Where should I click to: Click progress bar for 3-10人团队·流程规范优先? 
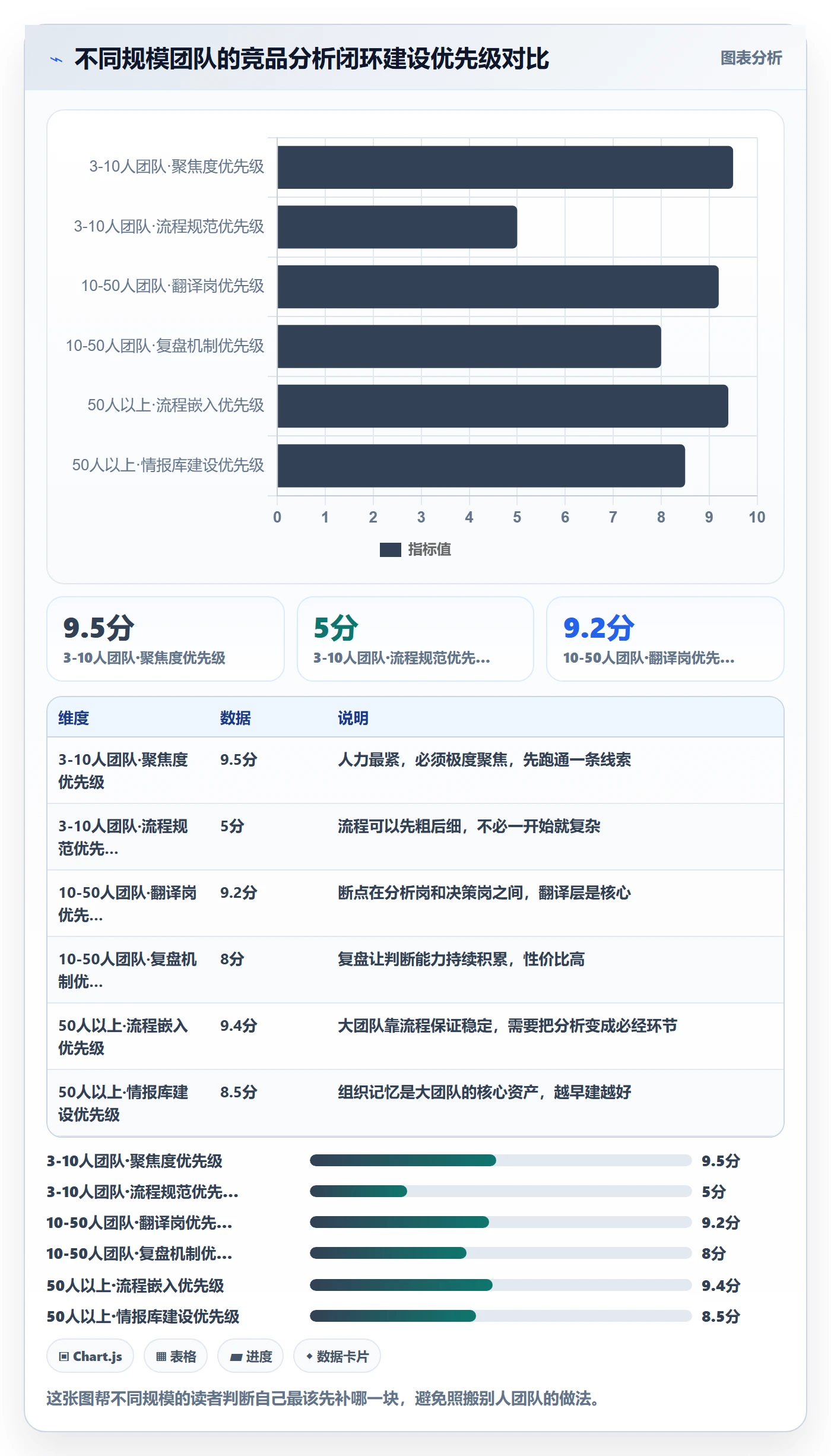click(501, 1191)
